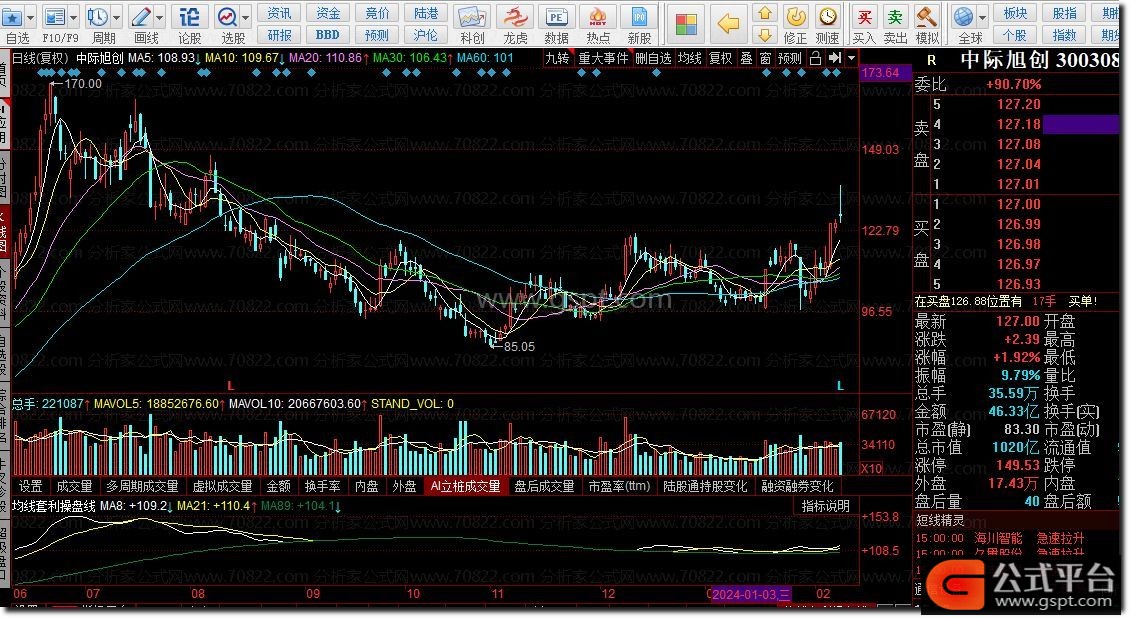
Task: Click the 2024-01-03 date marker on timeline
Action: 750,594
